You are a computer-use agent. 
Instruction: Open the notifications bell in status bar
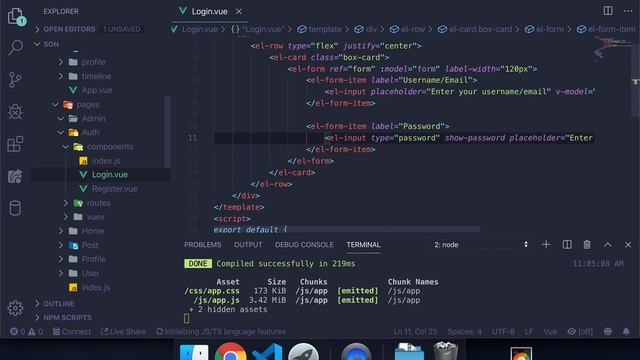(x=626, y=331)
